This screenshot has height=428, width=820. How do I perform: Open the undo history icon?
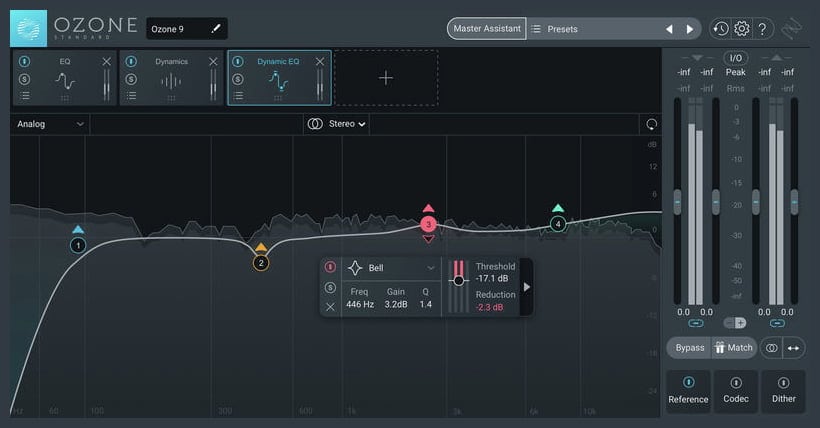[721, 29]
